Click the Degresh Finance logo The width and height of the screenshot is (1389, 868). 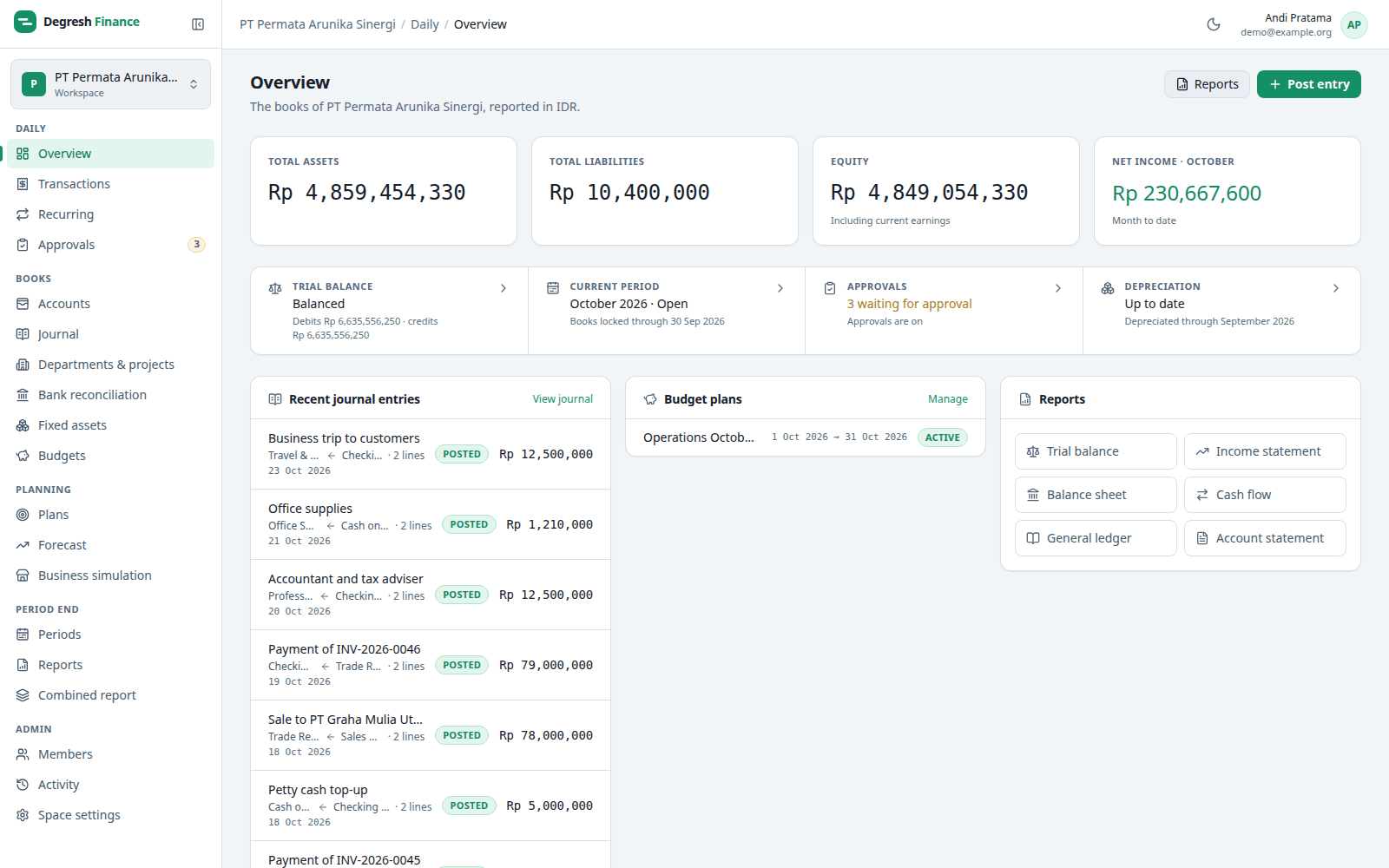coord(76,22)
